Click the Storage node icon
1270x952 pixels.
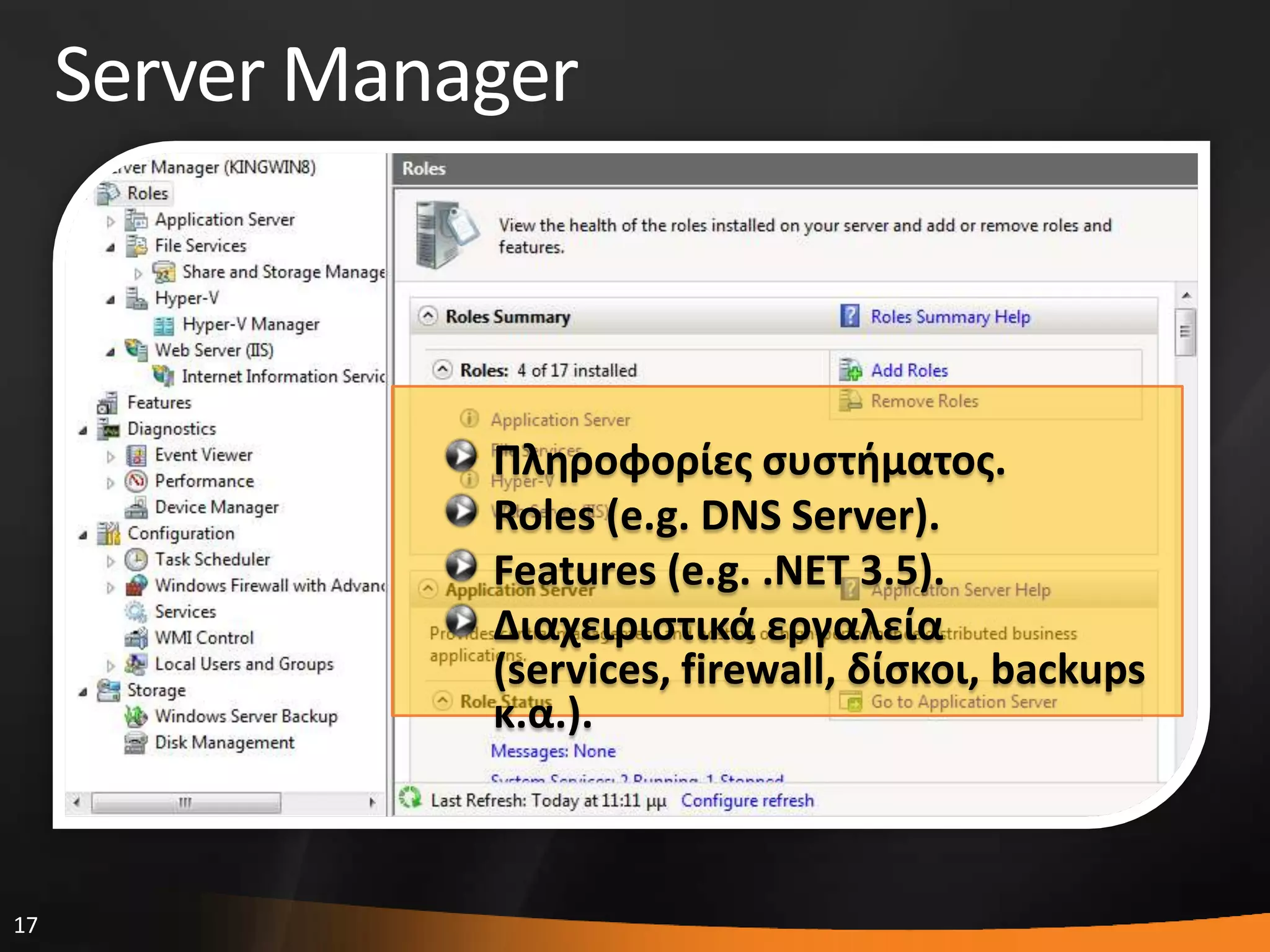pyautogui.click(x=109, y=690)
